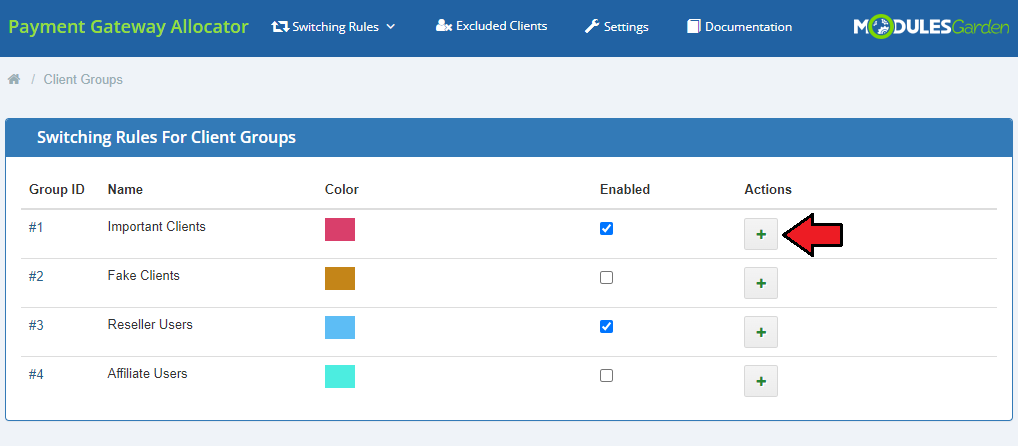This screenshot has height=446, width=1018.
Task: Enable the Fake Clients group
Action: (606, 278)
